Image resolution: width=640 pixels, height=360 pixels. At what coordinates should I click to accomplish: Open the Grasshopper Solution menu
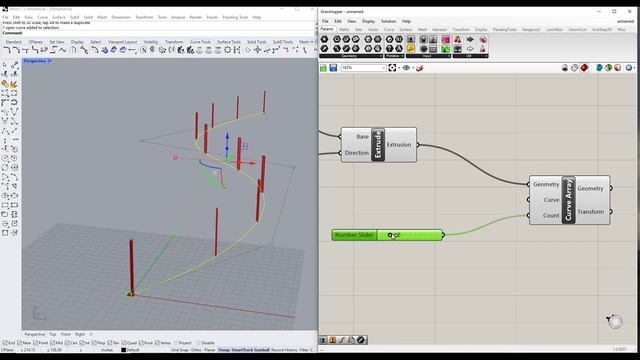[x=388, y=21]
